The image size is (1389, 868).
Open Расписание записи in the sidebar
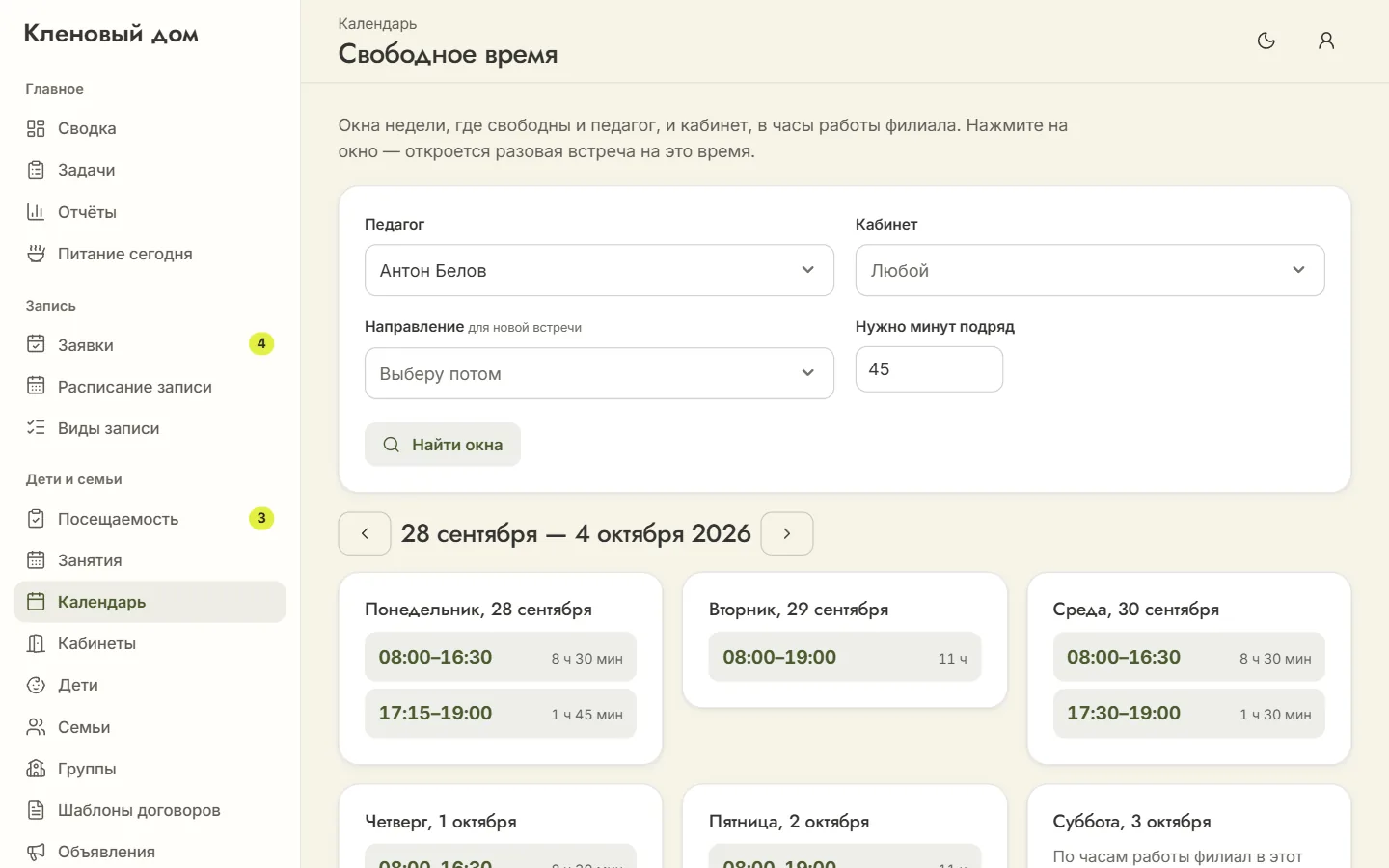[x=150, y=386]
